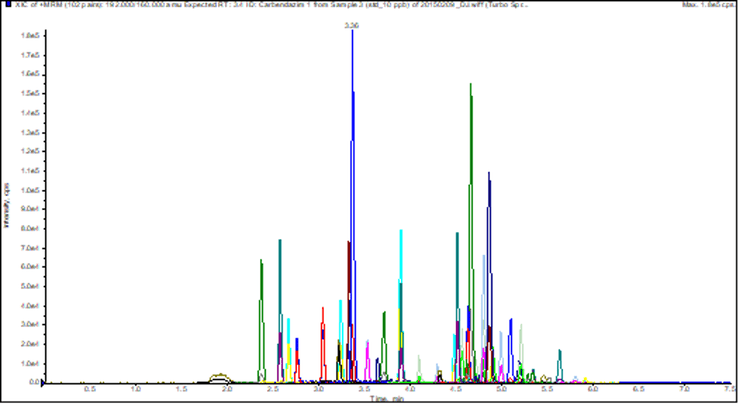The height and width of the screenshot is (414, 750).
Task: Click the 3.36 retention time peak label
Action: (351, 24)
